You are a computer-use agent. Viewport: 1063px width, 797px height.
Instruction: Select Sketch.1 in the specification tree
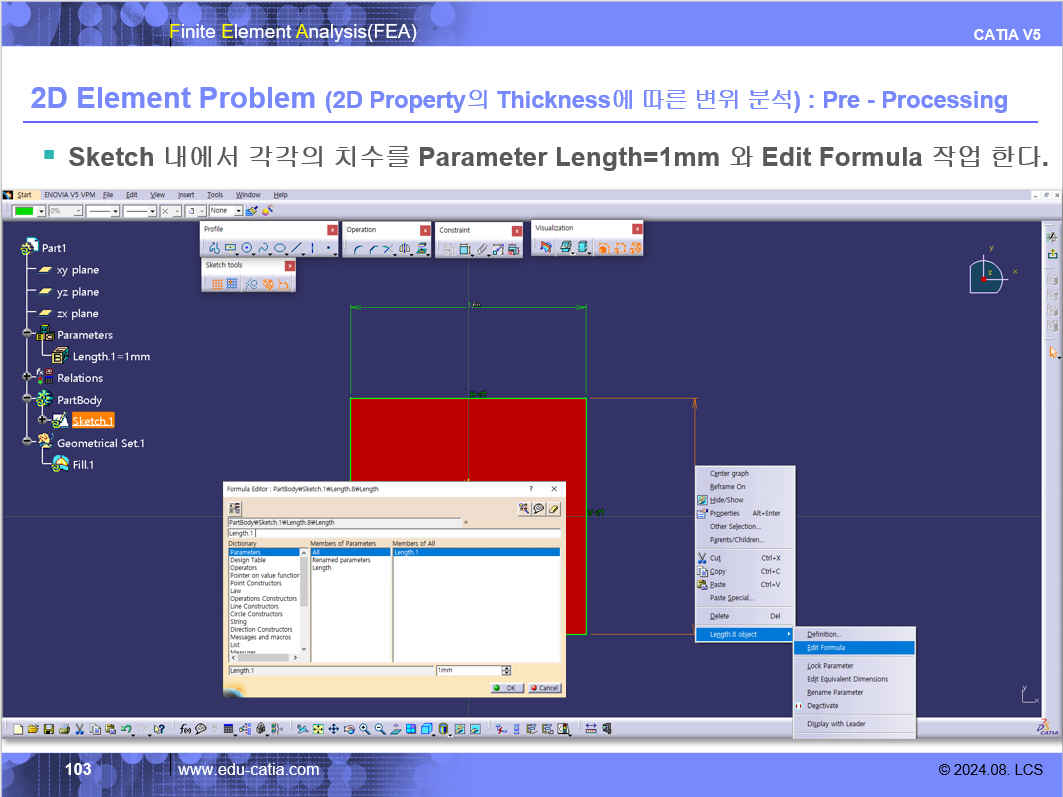(93, 421)
